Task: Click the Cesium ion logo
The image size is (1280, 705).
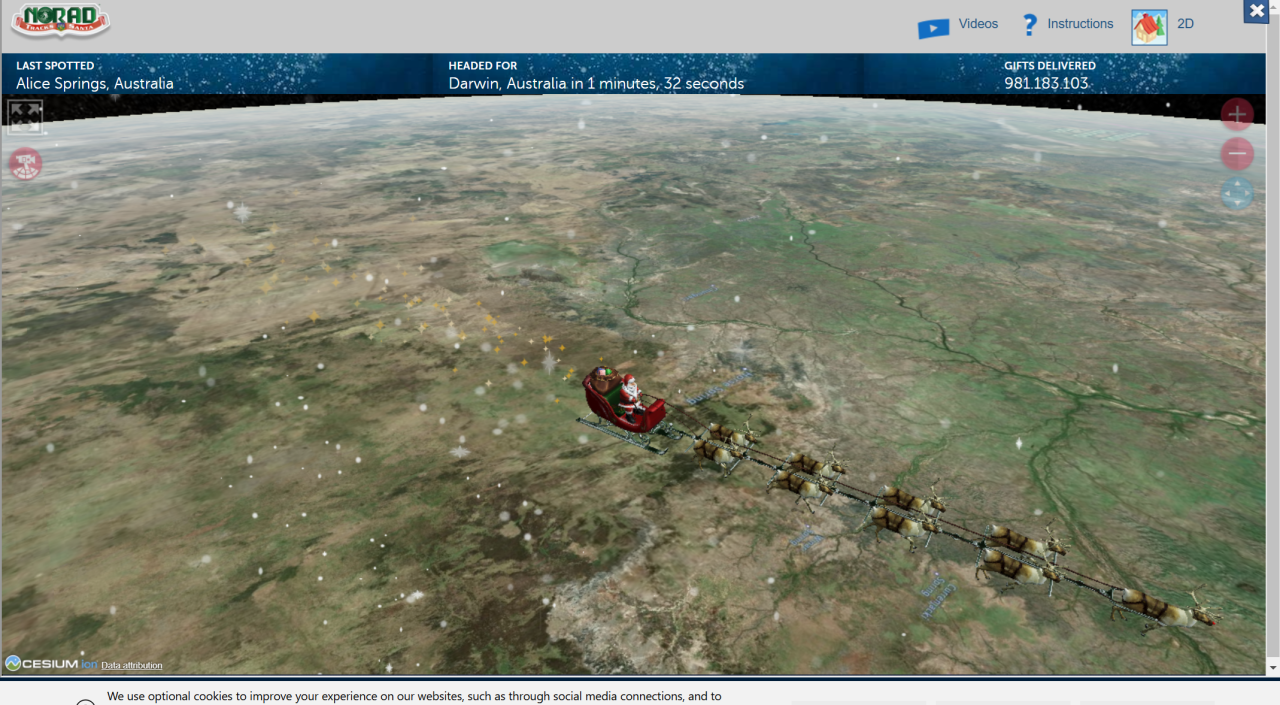Action: click(51, 664)
